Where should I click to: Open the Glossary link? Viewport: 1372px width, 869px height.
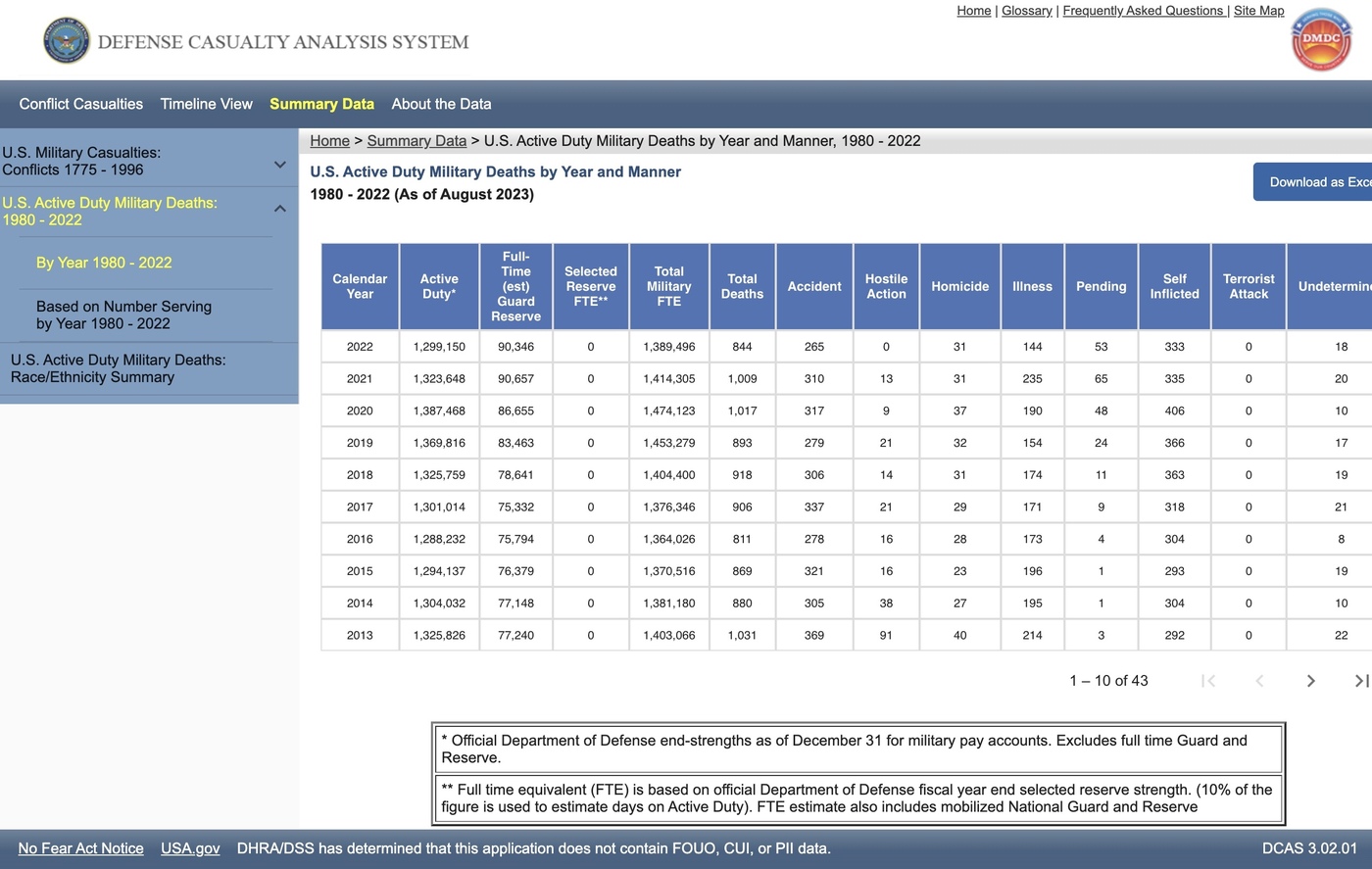pyautogui.click(x=1026, y=11)
